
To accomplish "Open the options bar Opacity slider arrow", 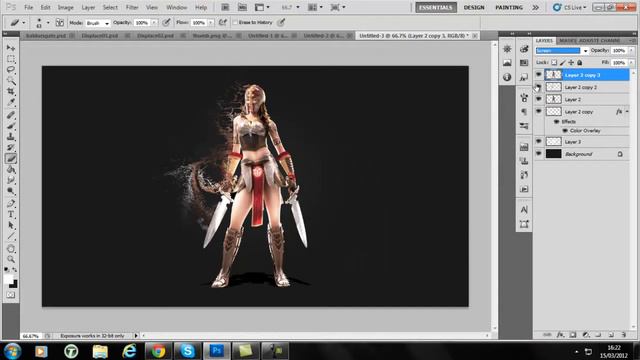I will click(154, 23).
